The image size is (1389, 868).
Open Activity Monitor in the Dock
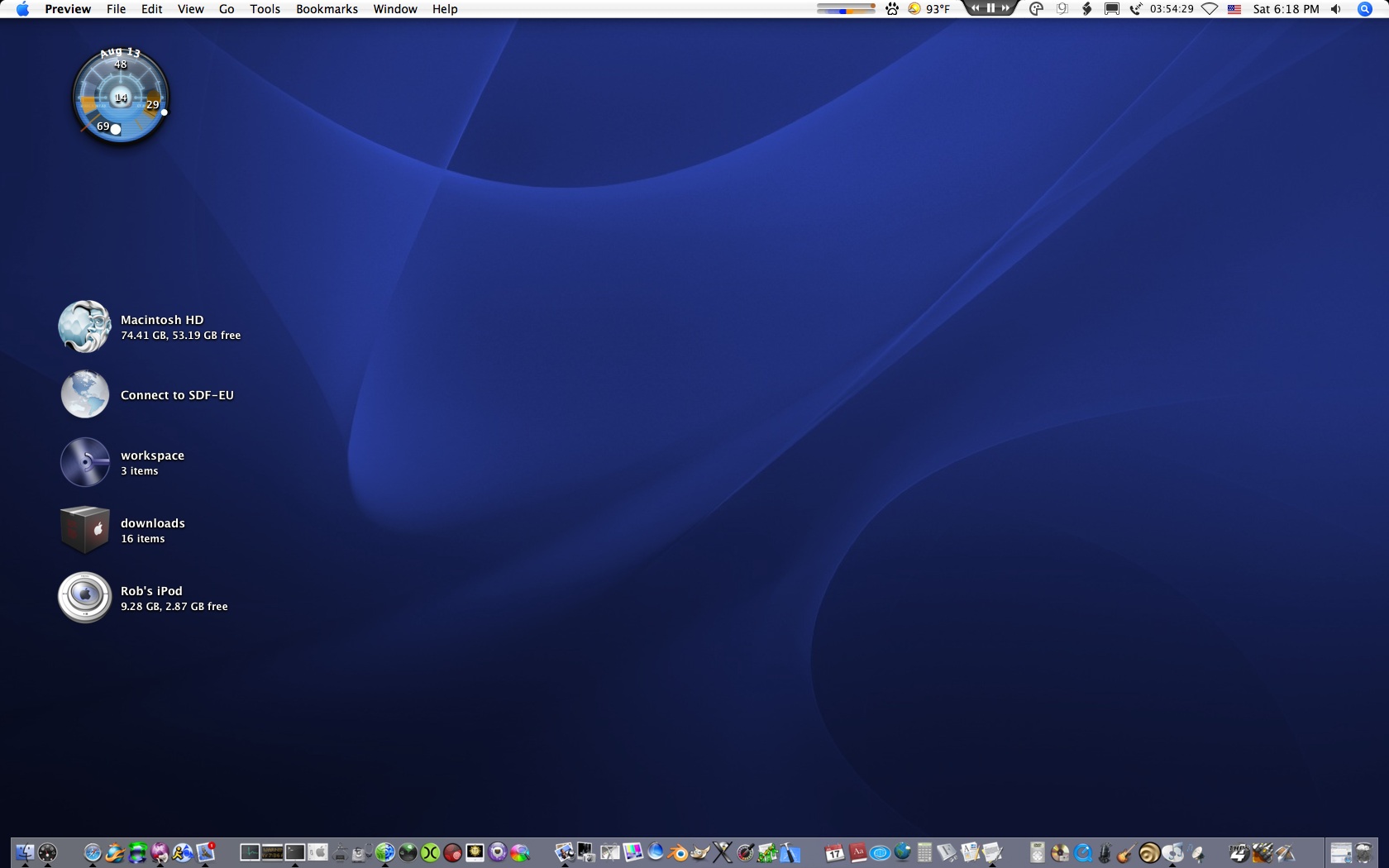tap(250, 852)
